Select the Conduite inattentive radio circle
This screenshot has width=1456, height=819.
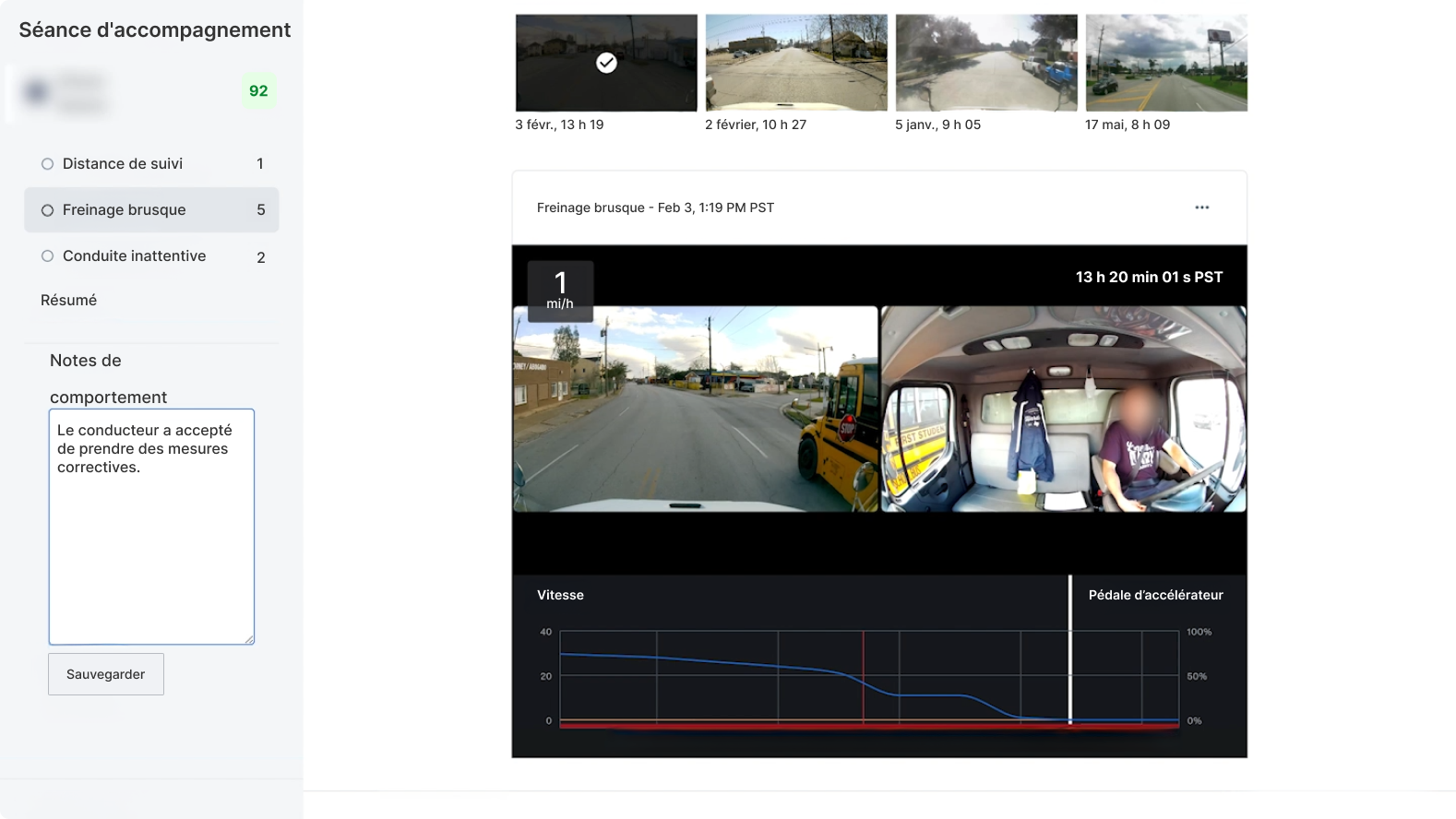point(47,256)
